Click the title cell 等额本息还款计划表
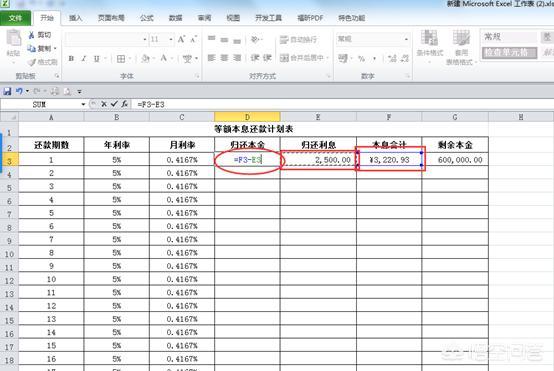 click(253, 129)
